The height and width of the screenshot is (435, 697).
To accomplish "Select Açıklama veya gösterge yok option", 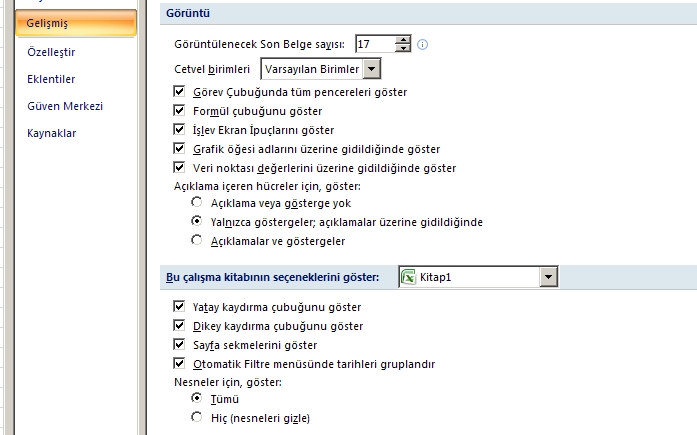I will coord(196,202).
